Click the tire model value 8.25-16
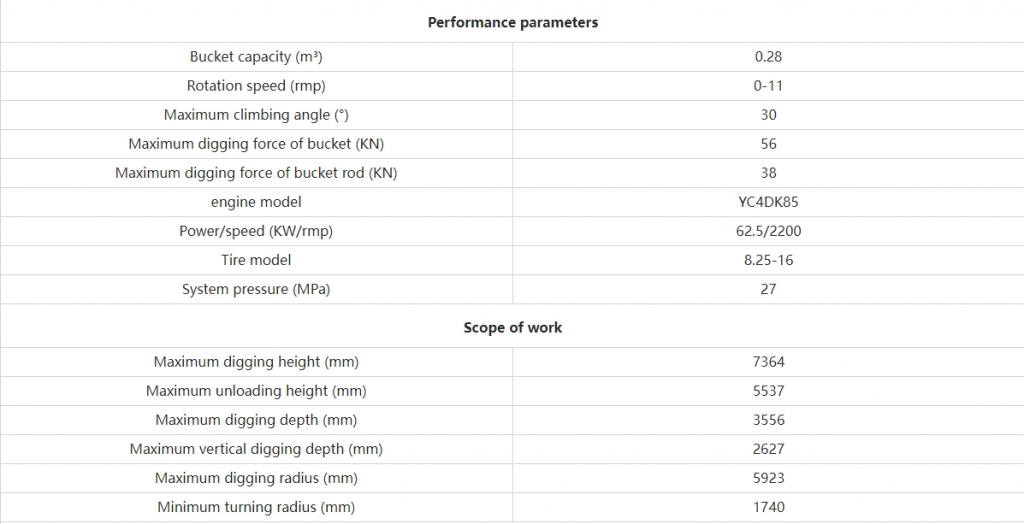 768,260
